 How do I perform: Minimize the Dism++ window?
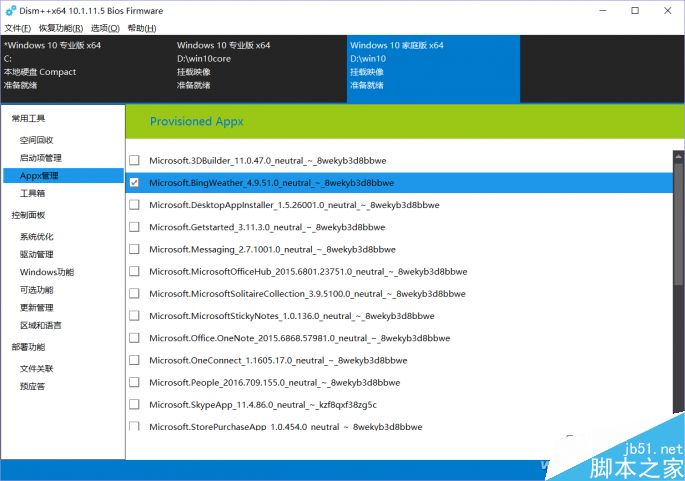pyautogui.click(x=603, y=10)
